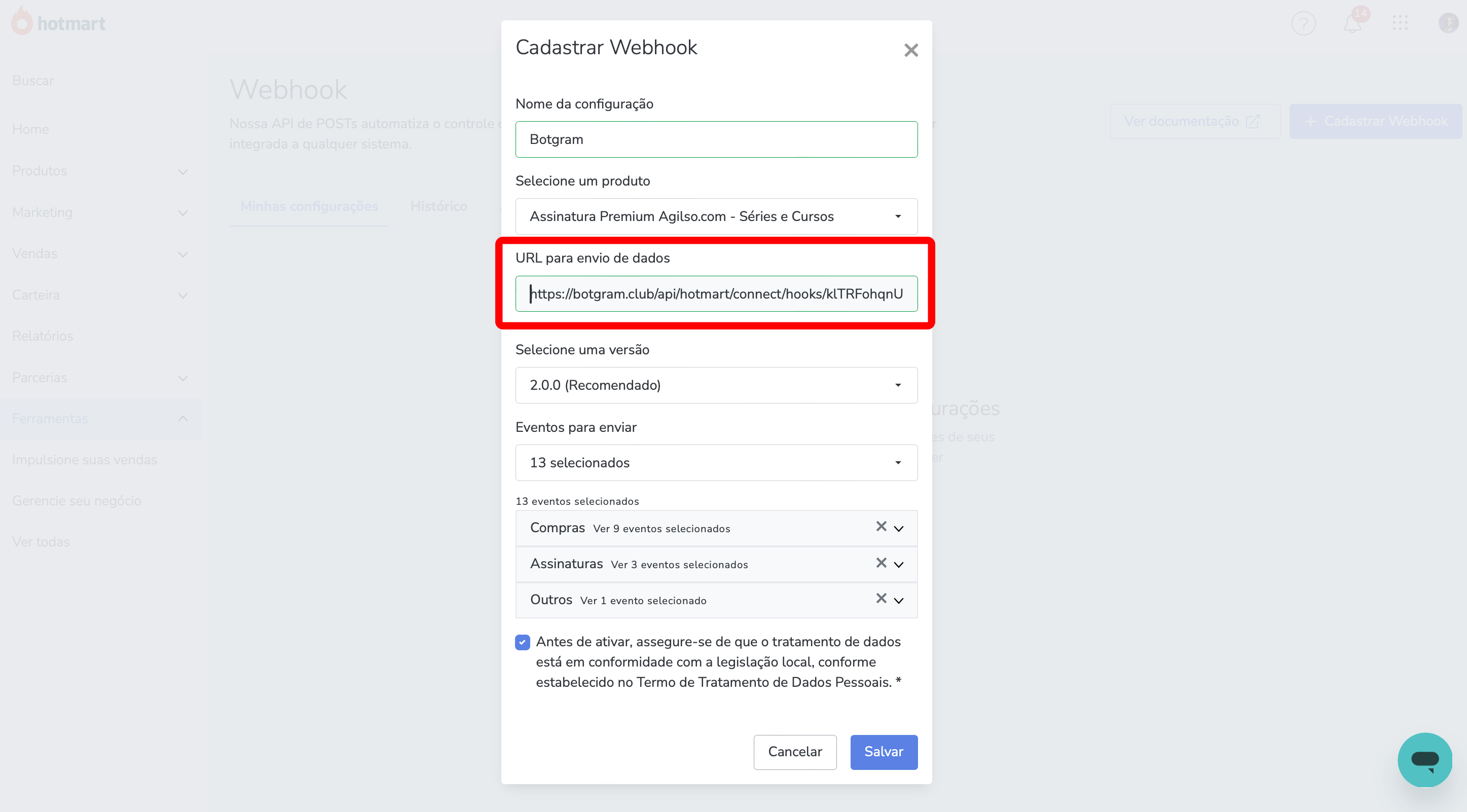Click the Salvar button
The image size is (1467, 812).
tap(883, 752)
